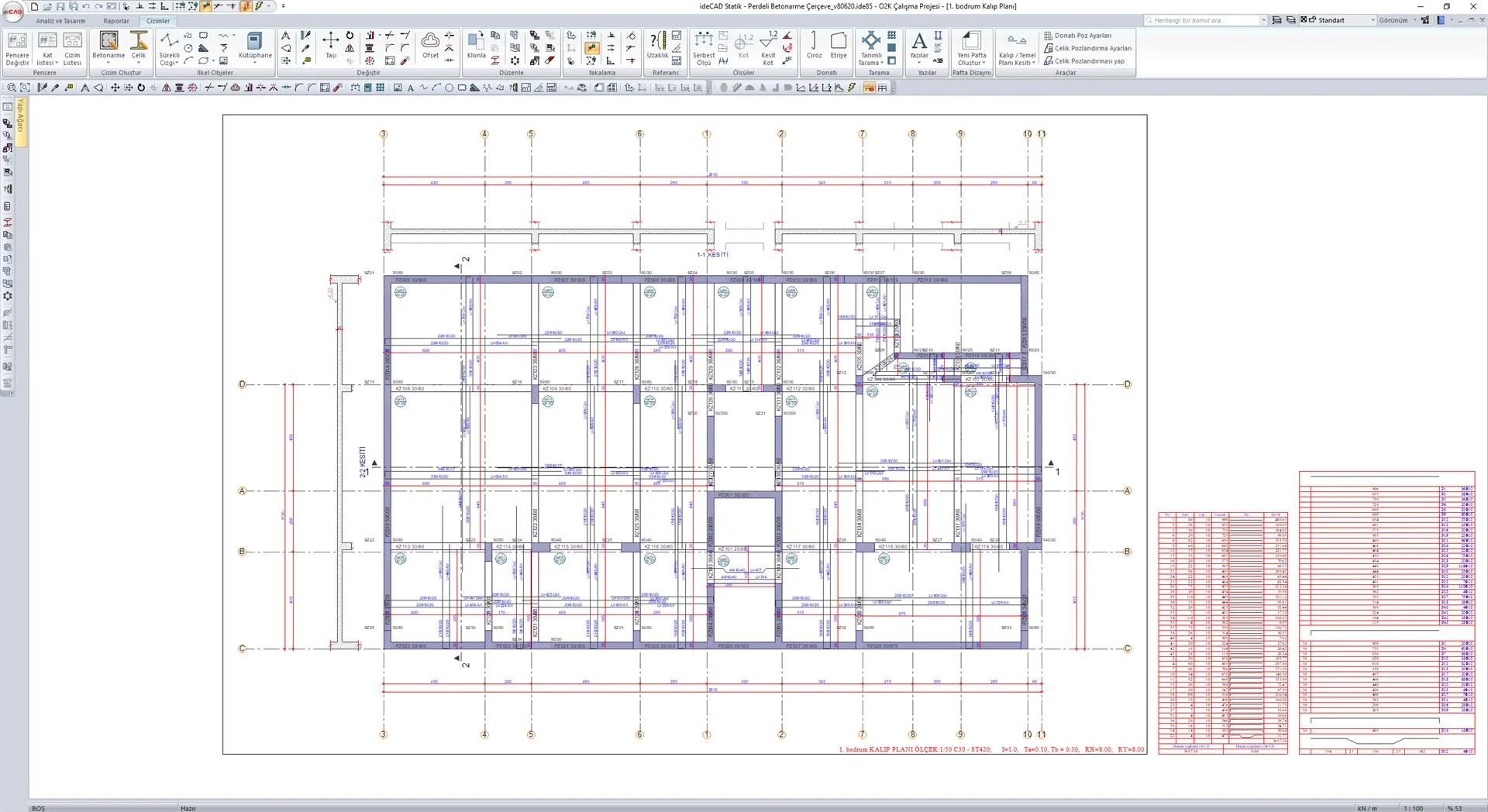The width and height of the screenshot is (1488, 812).
Task: Click the Uzaklık measurement tool
Action: pos(657,46)
